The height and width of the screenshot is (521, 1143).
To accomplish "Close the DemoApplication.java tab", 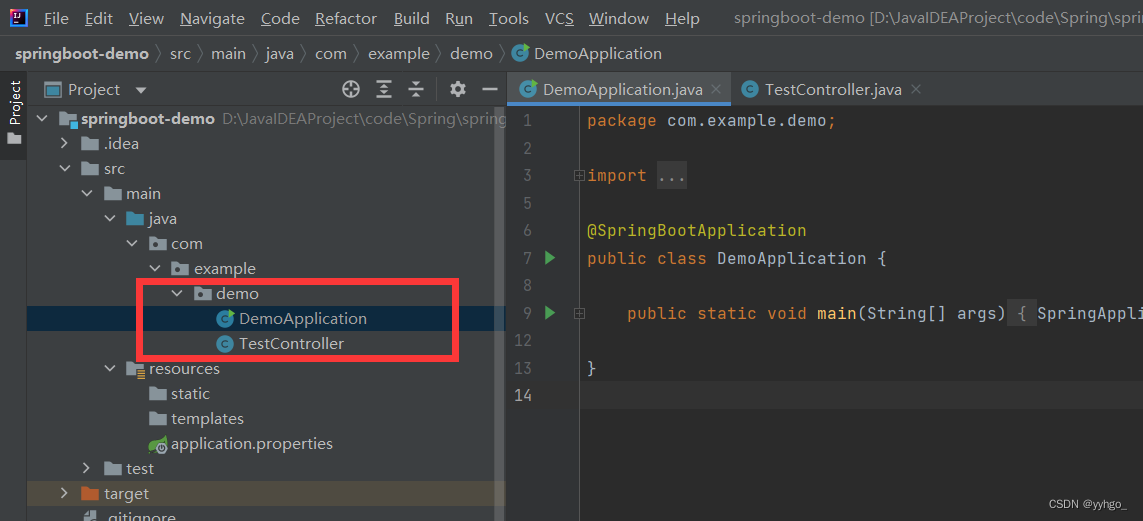I will [716, 90].
